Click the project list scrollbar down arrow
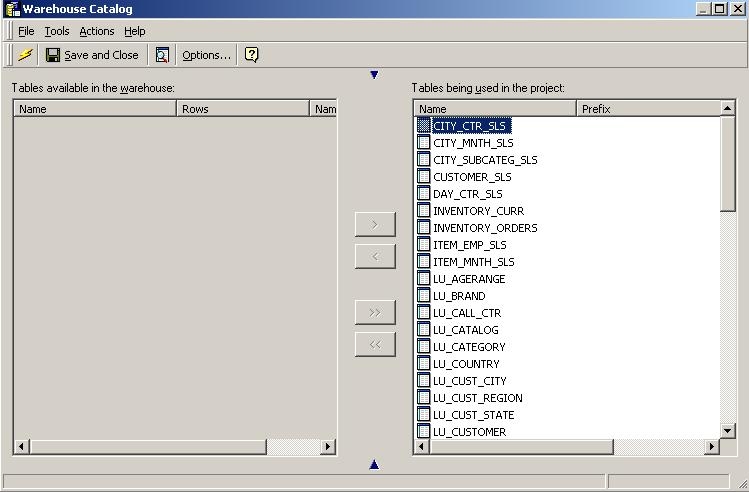Screen dimensions: 749x492 point(728,431)
